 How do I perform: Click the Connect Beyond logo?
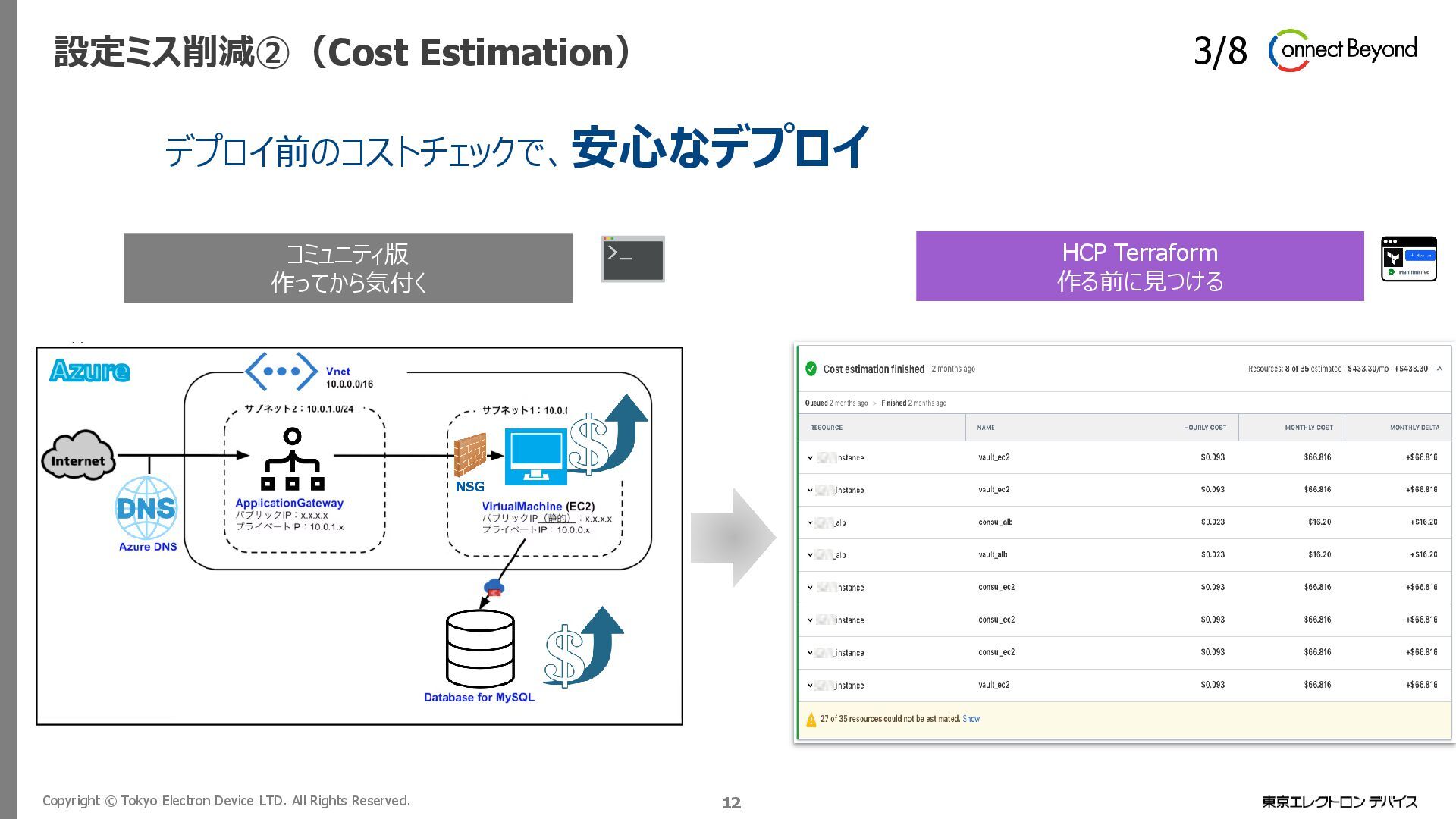1342,50
